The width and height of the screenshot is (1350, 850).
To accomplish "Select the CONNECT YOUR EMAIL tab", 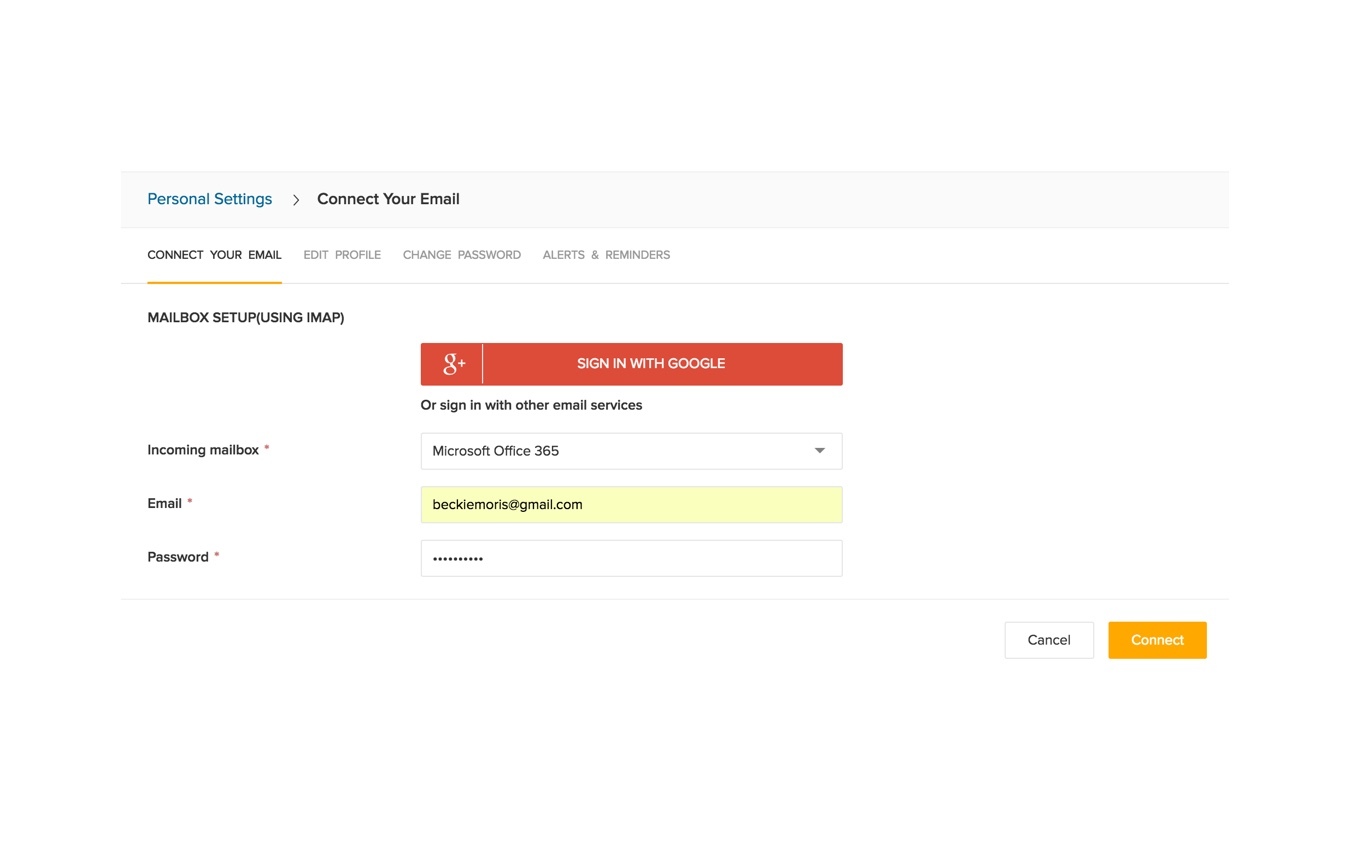I will click(x=214, y=255).
